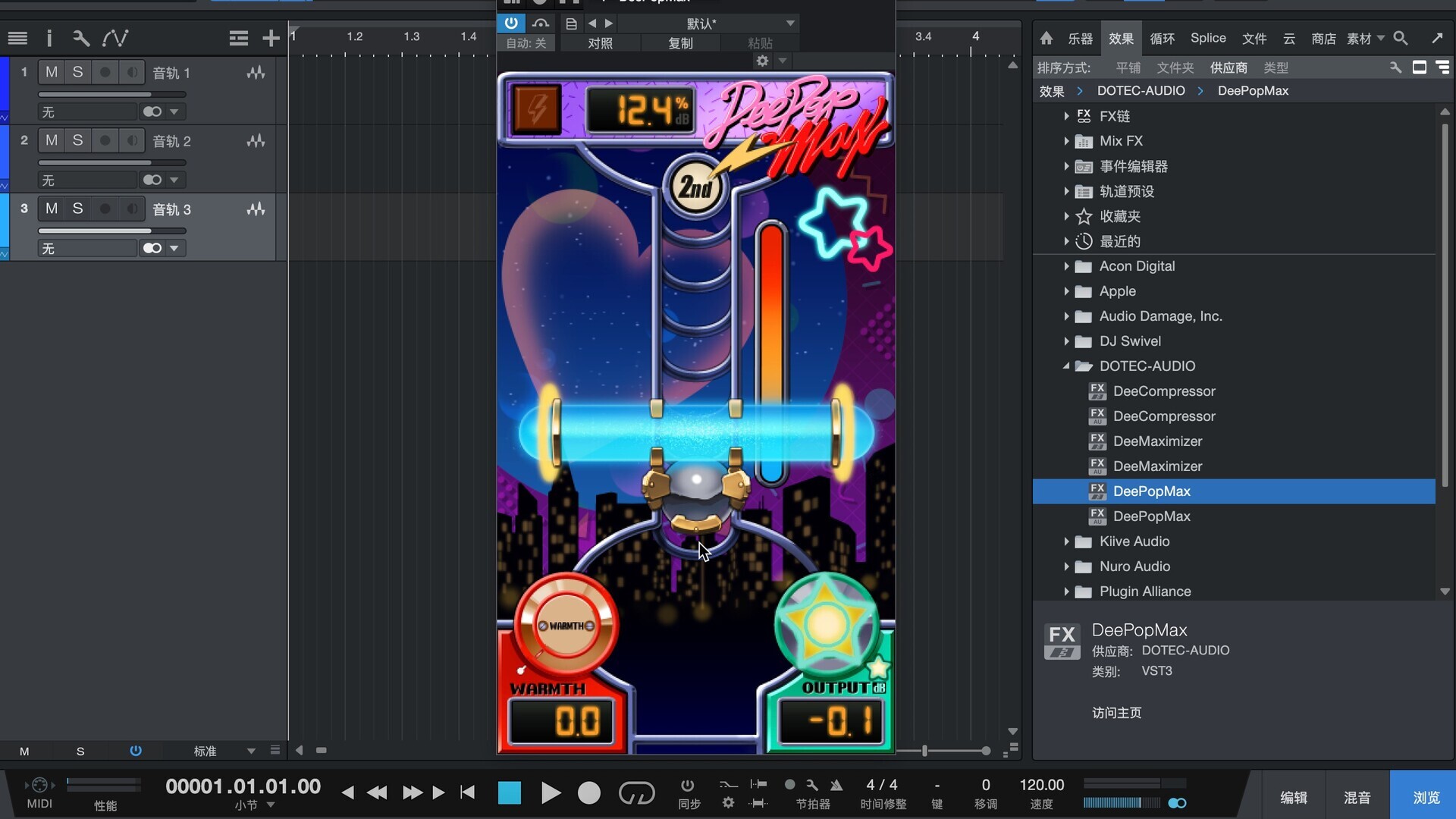
Task: Return to zero transport button
Action: pos(468,793)
